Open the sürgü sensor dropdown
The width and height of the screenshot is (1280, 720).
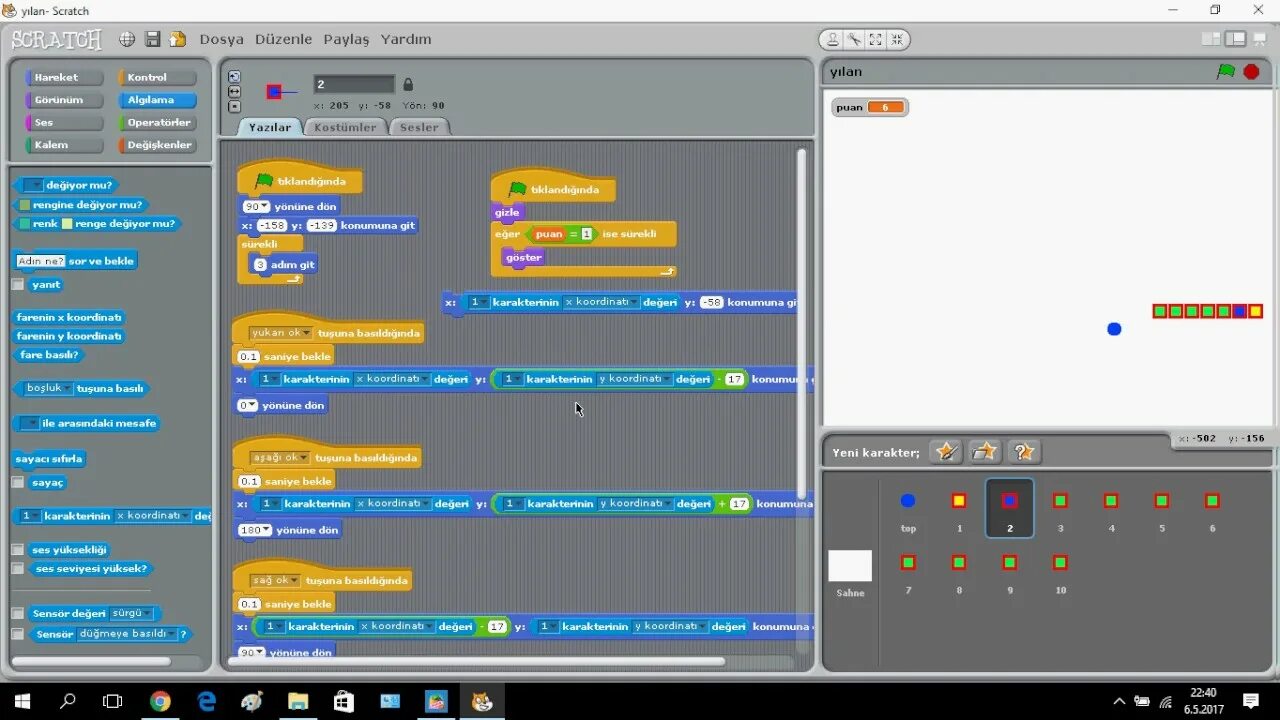click(x=132, y=613)
